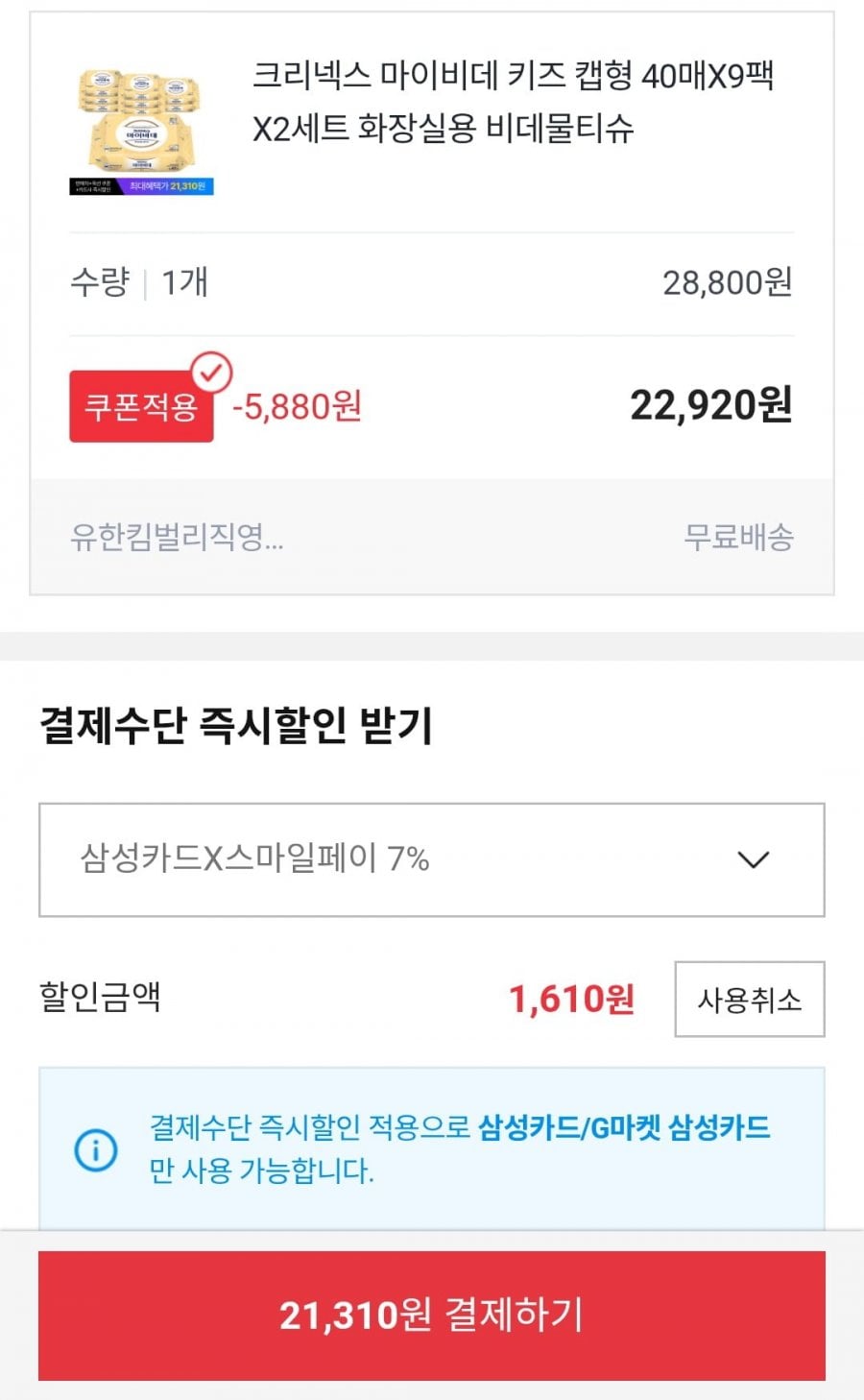
Task: Click the 할인금액 label
Action: point(100,997)
